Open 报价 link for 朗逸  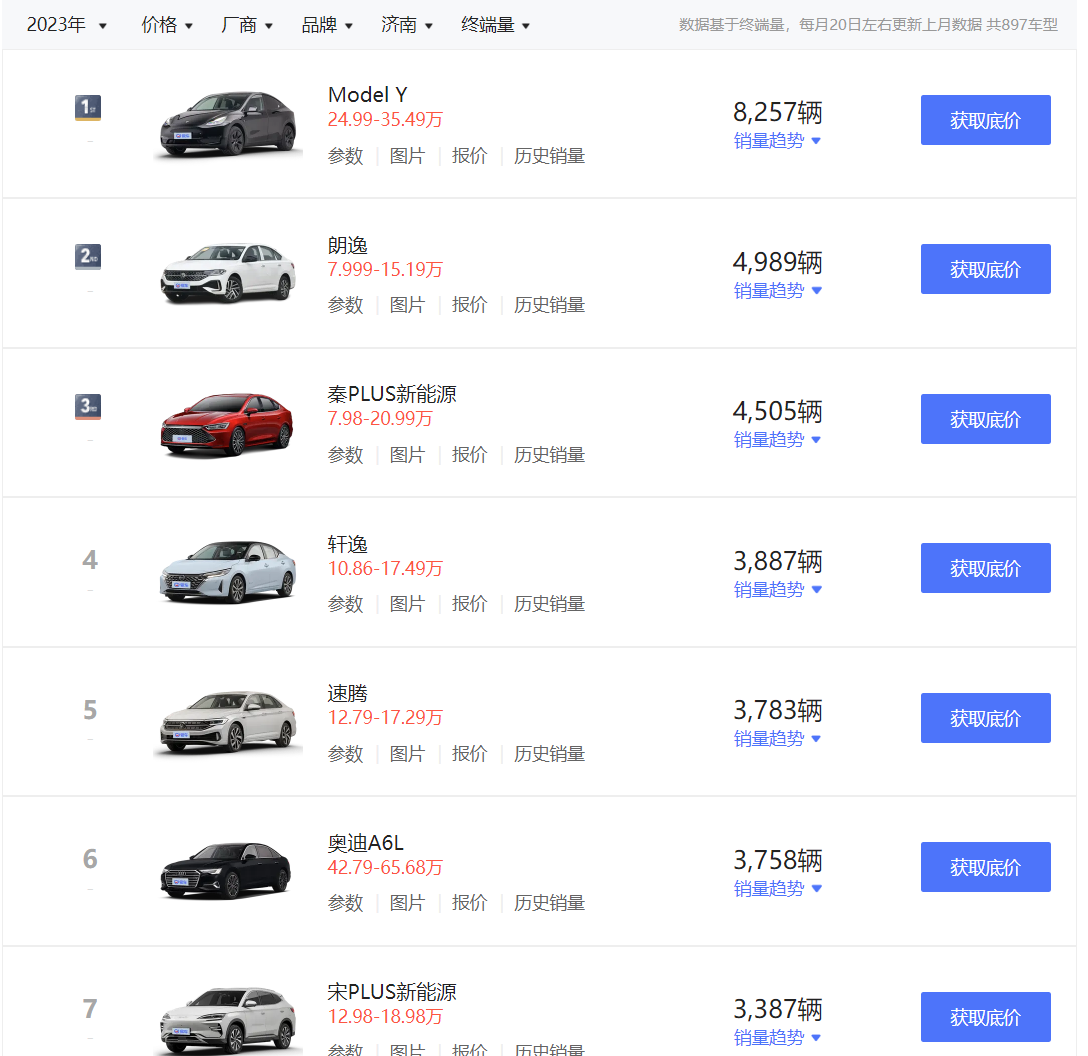click(469, 305)
